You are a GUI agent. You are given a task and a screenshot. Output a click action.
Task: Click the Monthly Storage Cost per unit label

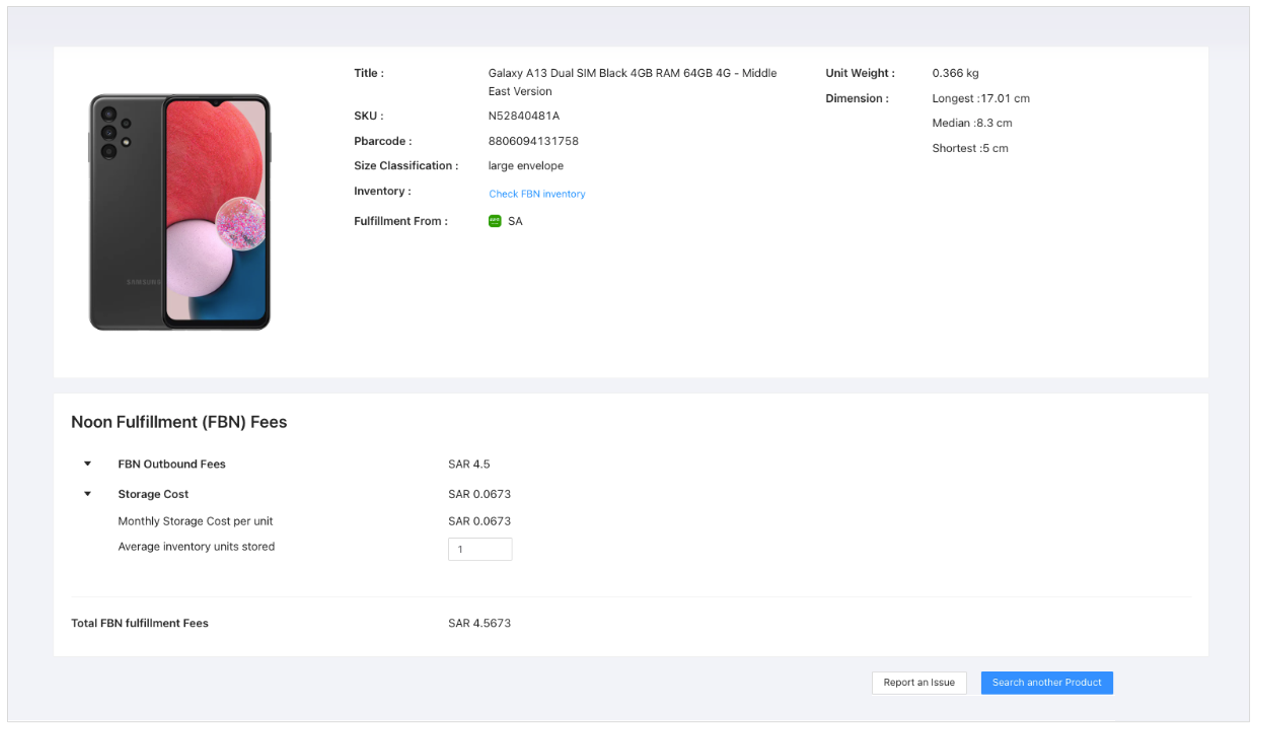(x=195, y=521)
